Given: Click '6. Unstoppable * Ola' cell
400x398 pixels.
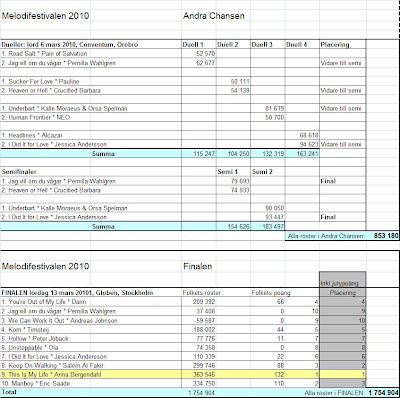Looking at the screenshot, I should 30,347.
